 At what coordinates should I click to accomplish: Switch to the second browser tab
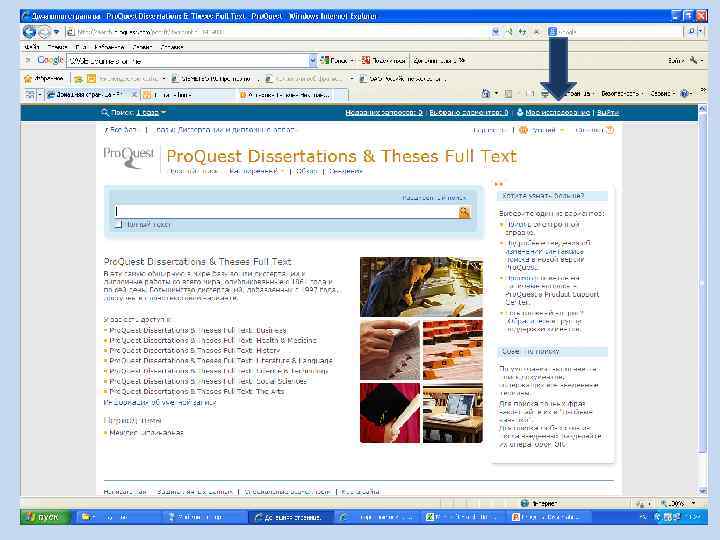tap(188, 95)
